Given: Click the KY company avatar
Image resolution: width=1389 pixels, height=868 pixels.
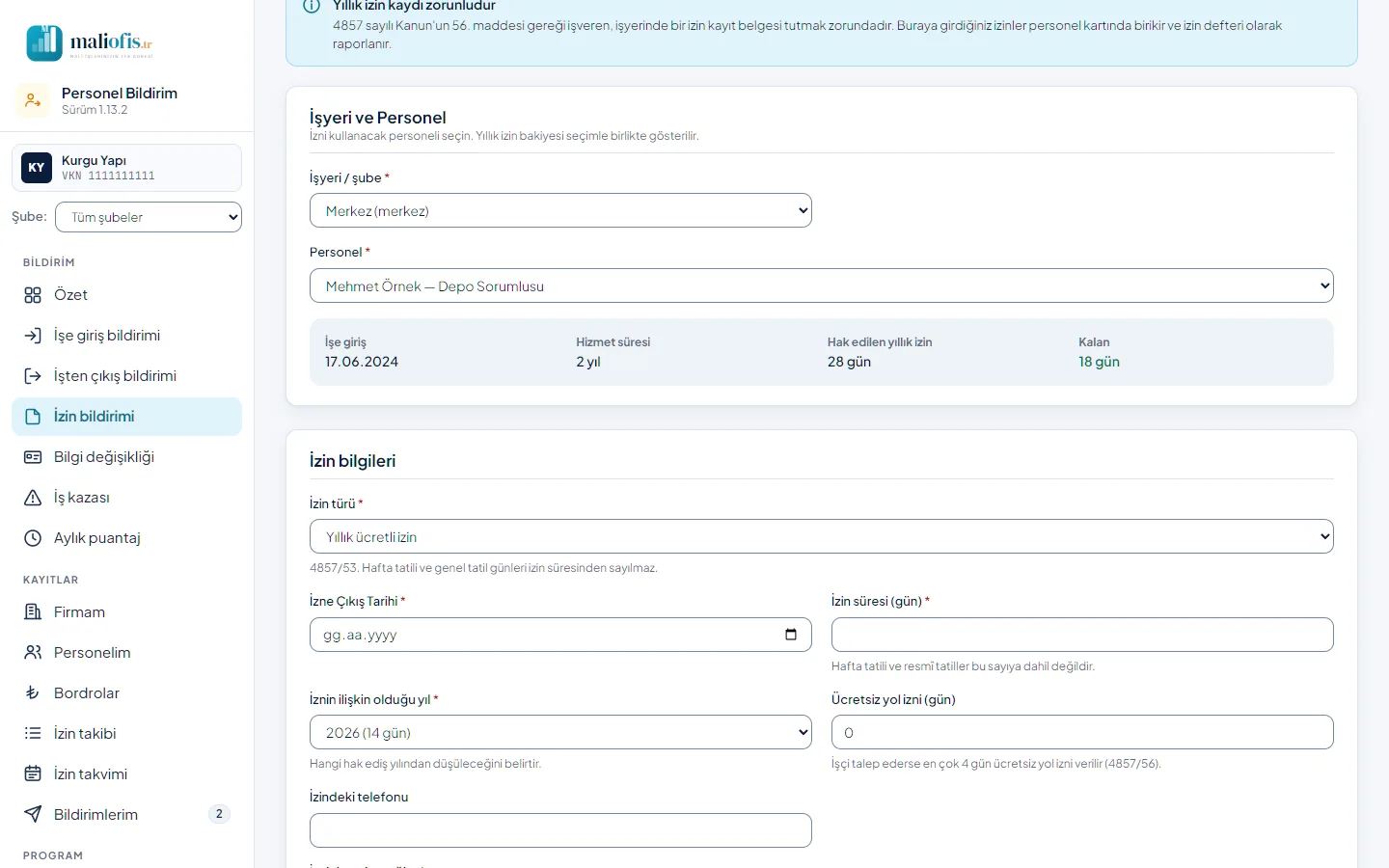Looking at the screenshot, I should tap(37, 168).
